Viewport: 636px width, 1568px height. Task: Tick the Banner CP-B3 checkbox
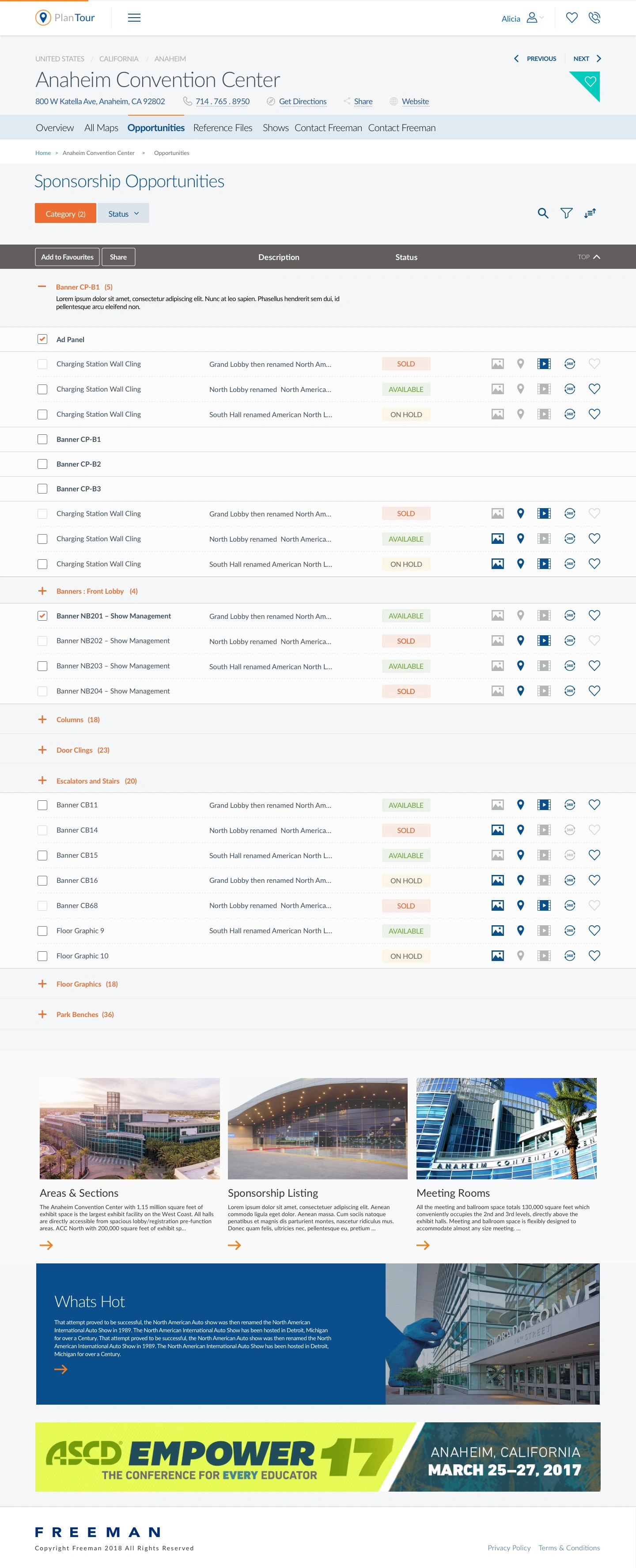42,488
